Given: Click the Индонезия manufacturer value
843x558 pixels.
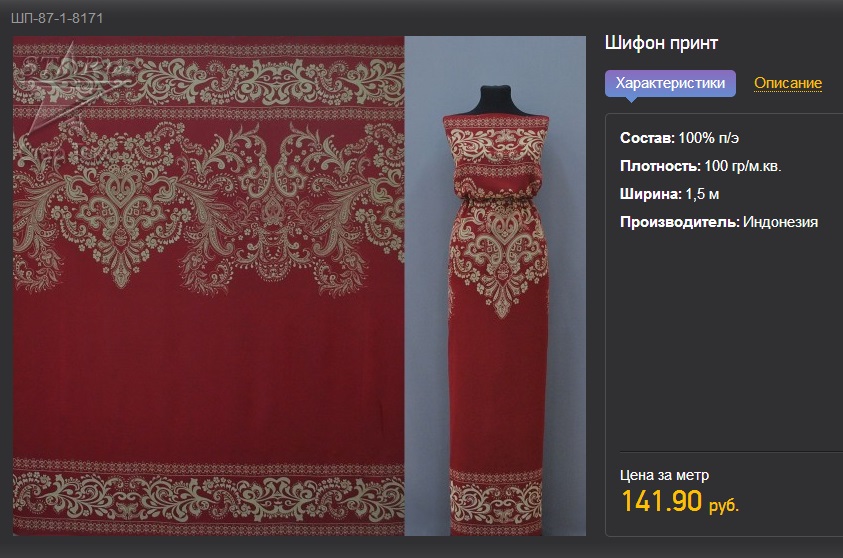Looking at the screenshot, I should click(x=781, y=222).
